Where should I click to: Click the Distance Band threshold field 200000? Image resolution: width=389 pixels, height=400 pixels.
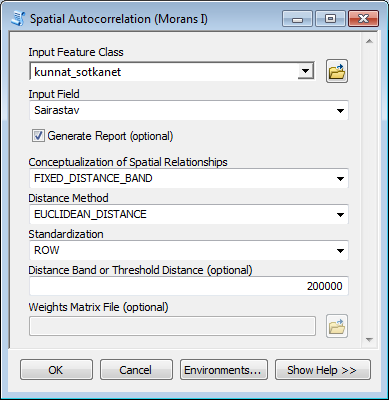189,286
